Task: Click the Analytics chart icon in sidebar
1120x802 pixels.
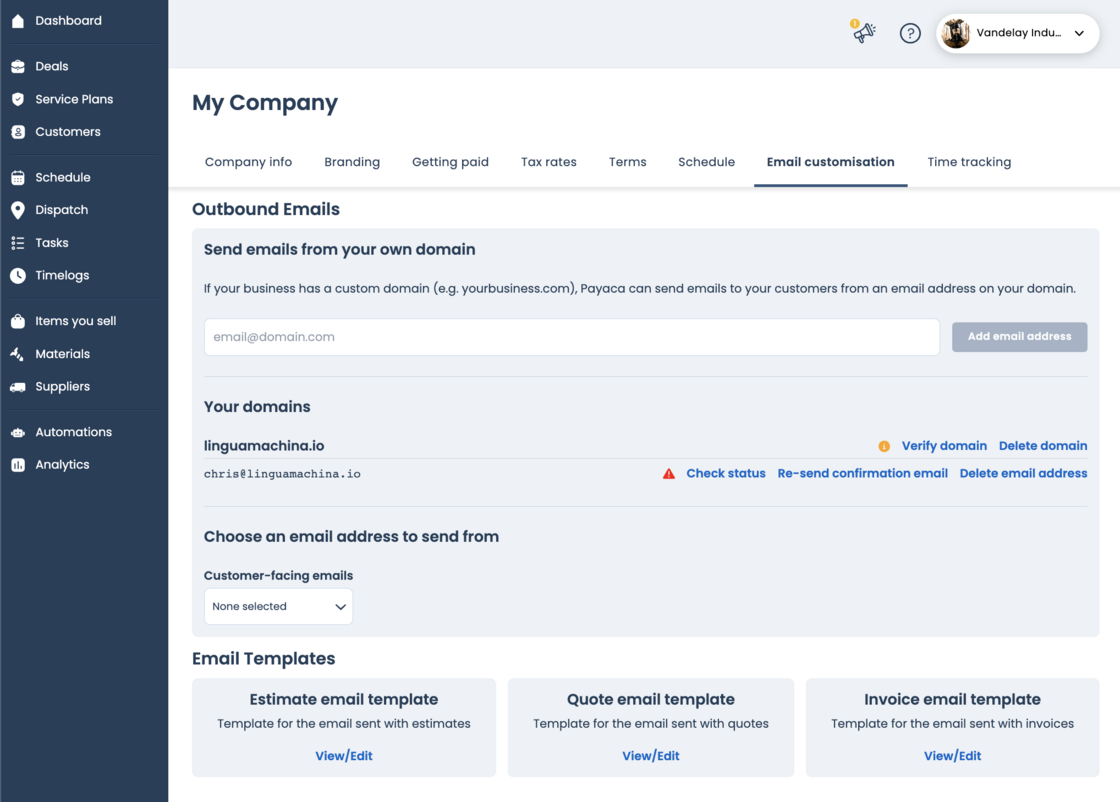Action: pos(18,465)
